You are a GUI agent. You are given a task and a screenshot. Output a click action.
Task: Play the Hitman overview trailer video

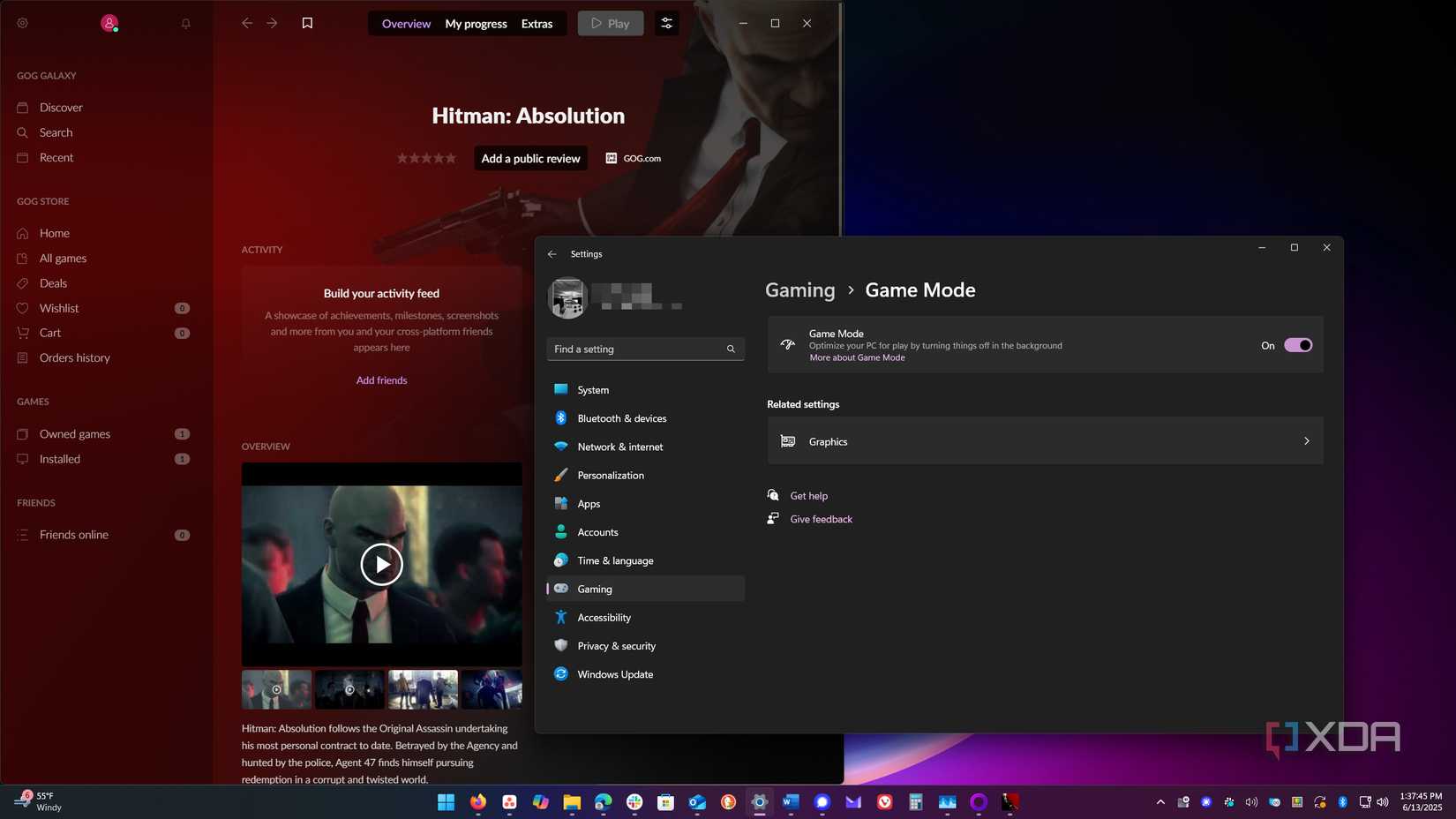pyautogui.click(x=381, y=565)
